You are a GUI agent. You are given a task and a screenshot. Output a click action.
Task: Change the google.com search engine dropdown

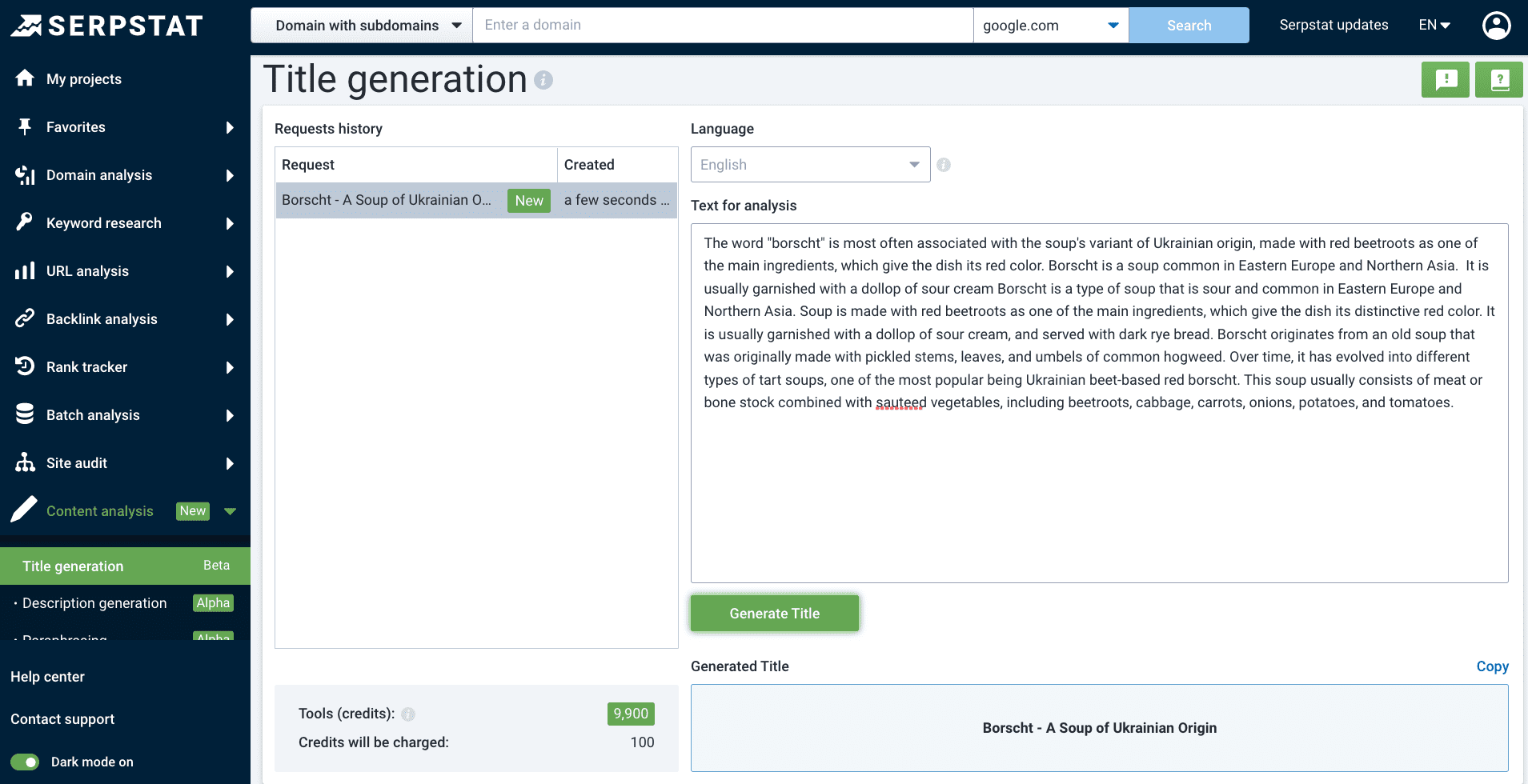click(x=1049, y=25)
